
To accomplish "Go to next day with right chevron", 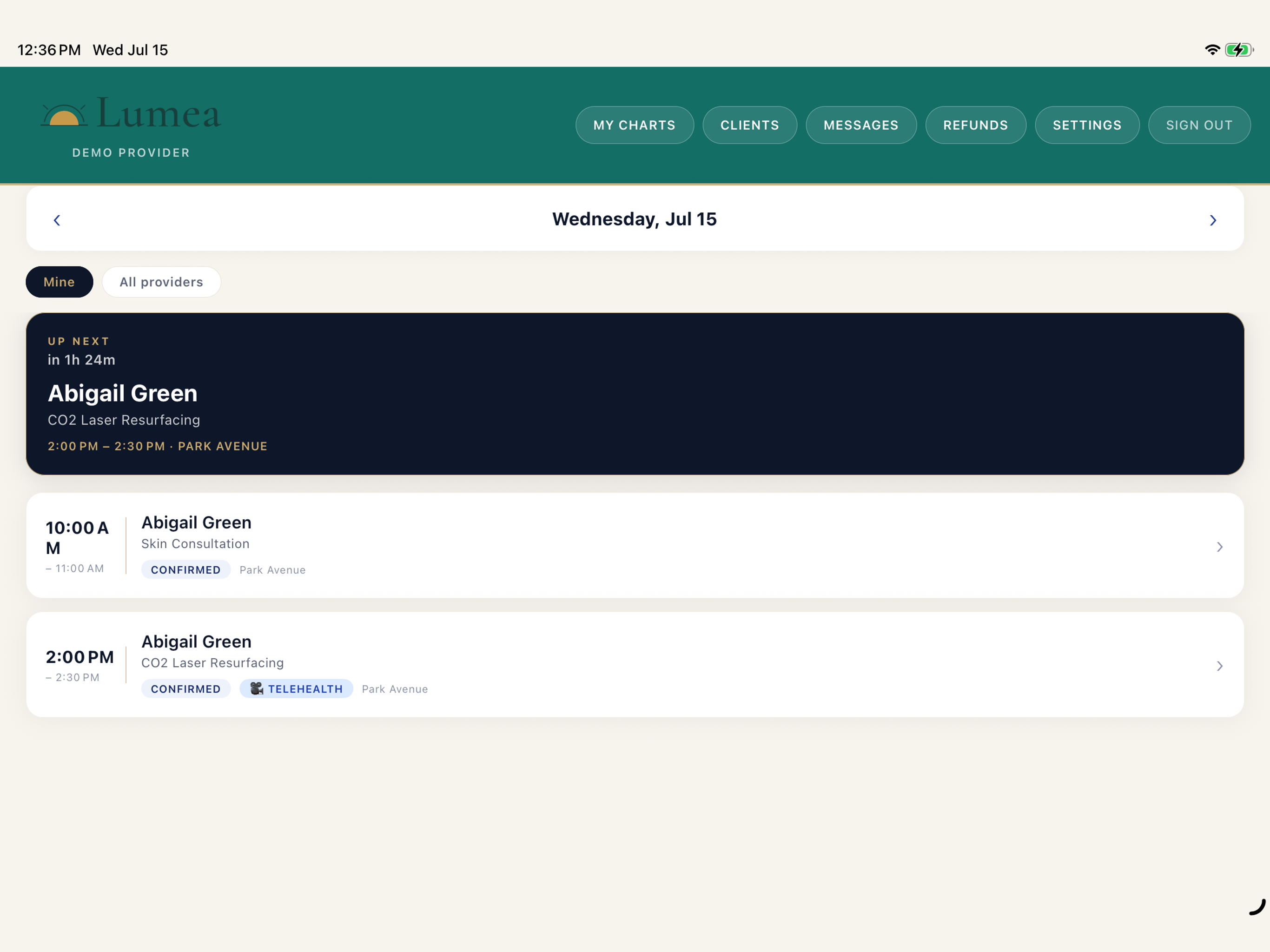I will click(x=1213, y=220).
